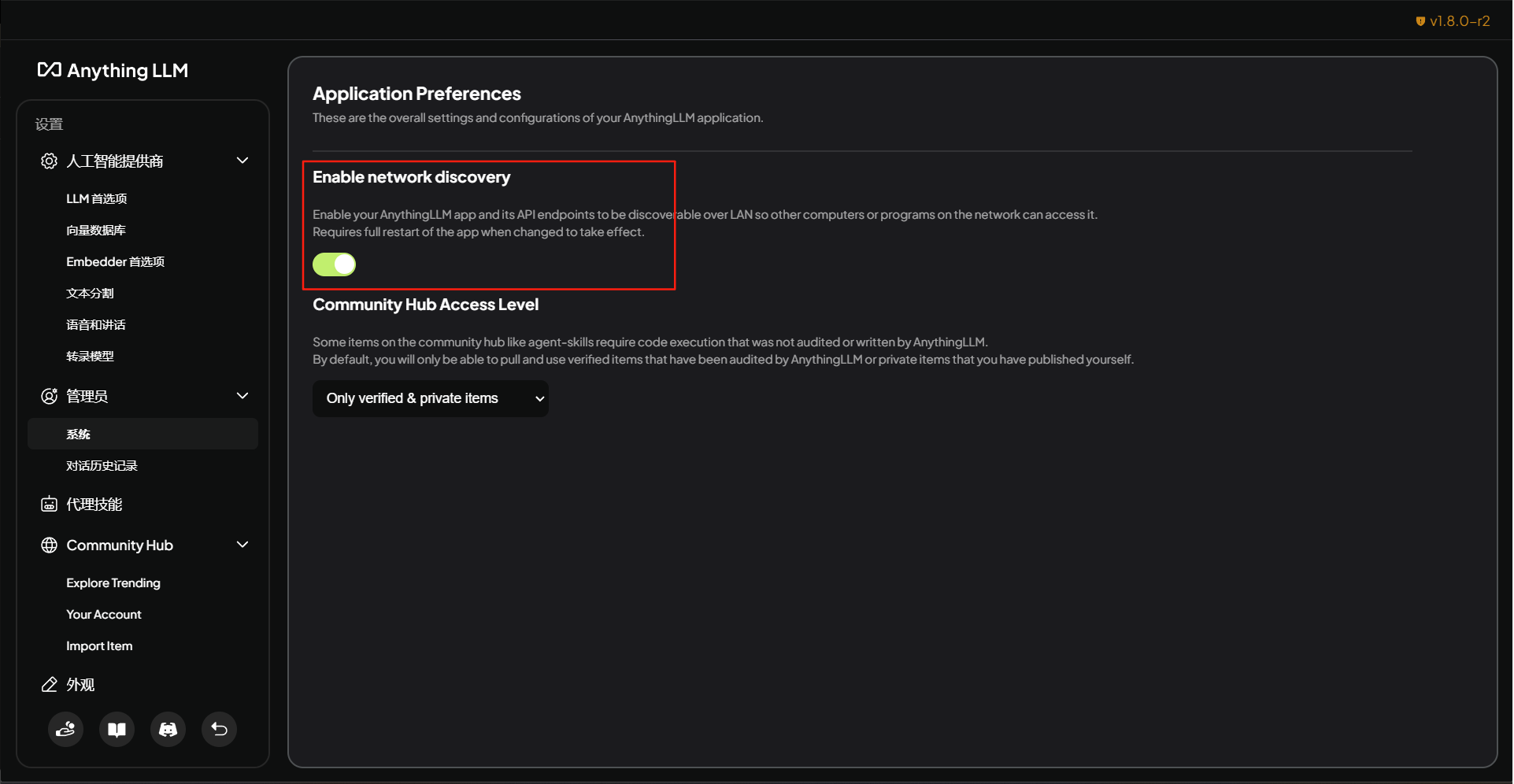
Task: Open 代理技能 section
Action: pos(94,504)
